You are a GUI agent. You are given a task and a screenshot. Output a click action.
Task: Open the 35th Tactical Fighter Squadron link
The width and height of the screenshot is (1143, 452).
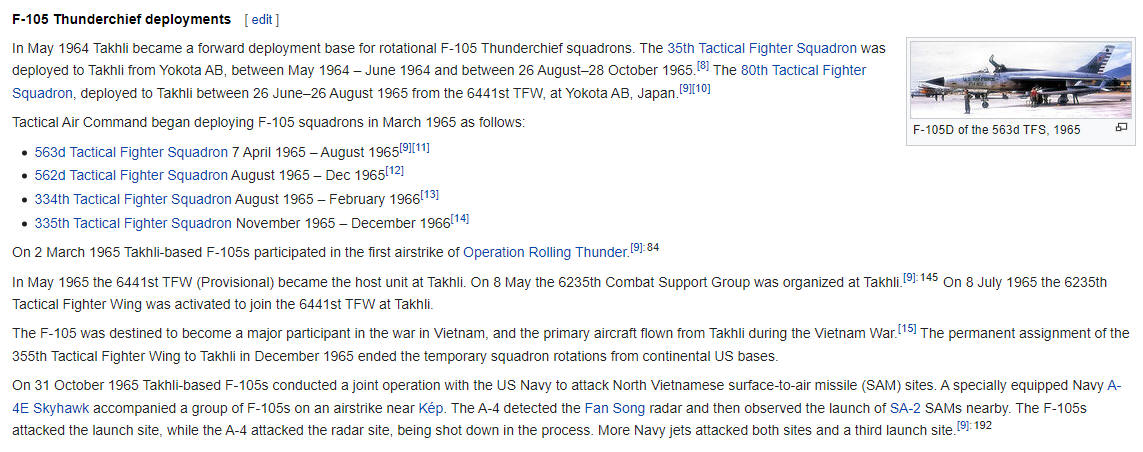click(x=762, y=49)
